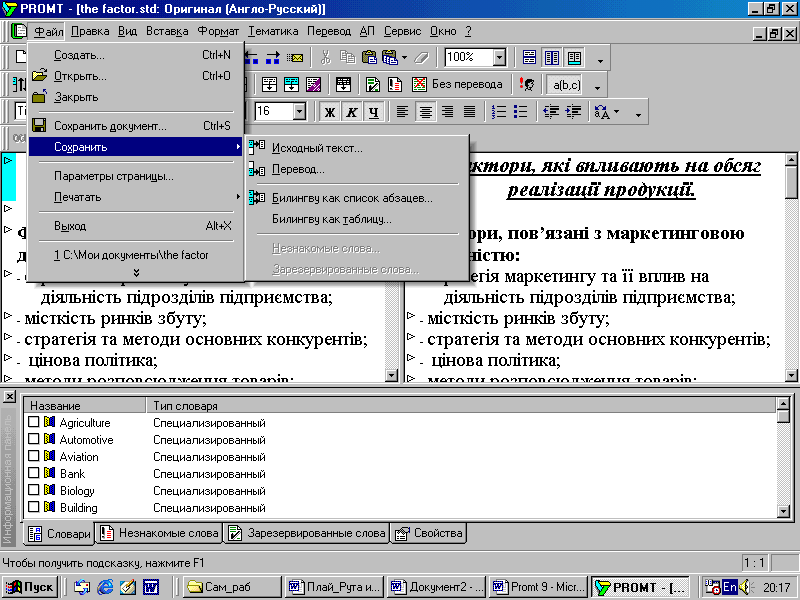Screen dimensions: 800x600
Task: Open the zoom 100% dropdown
Action: tap(499, 57)
